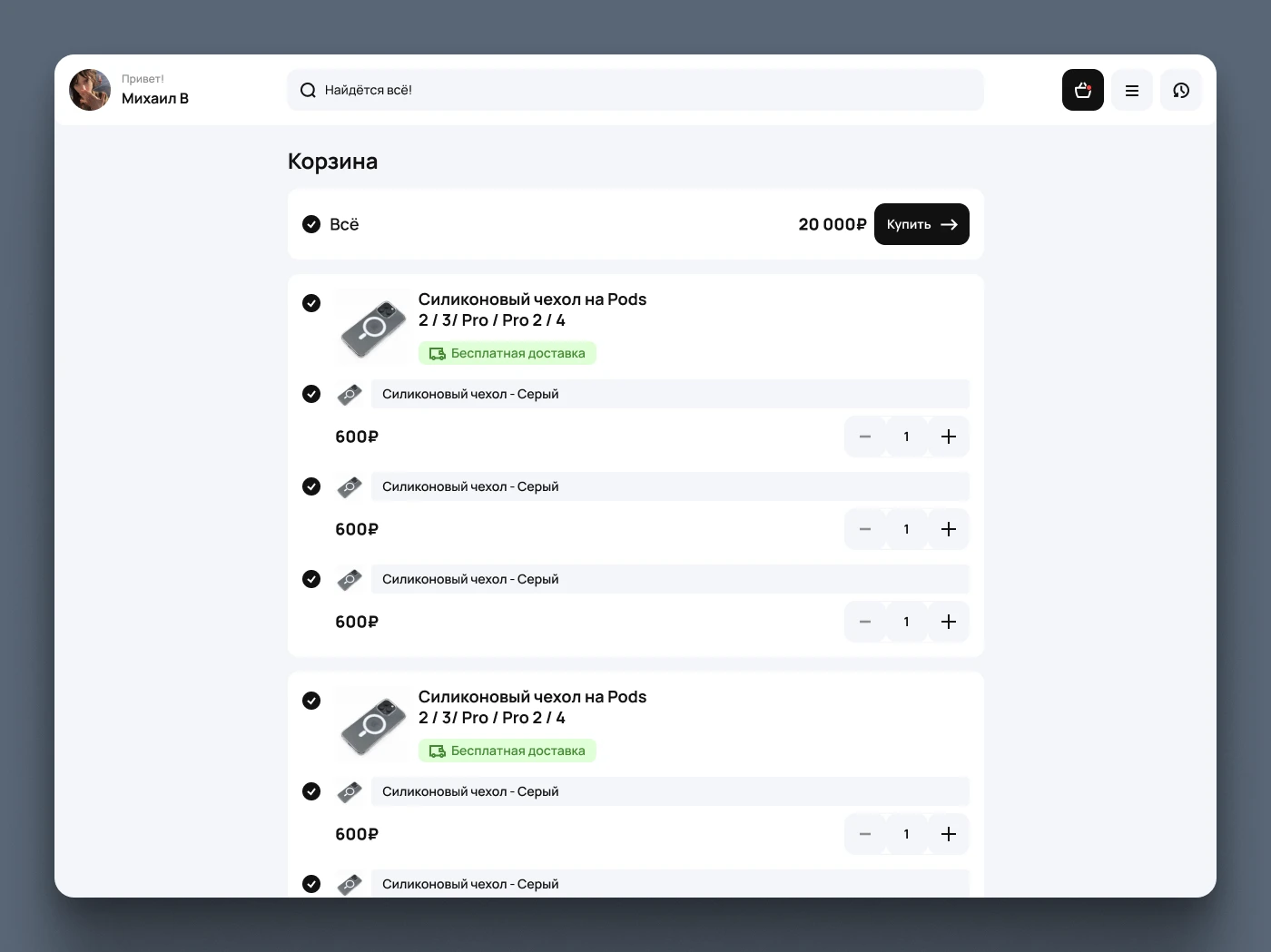Open the cart icon in the header
The image size is (1271, 952).
click(x=1082, y=90)
